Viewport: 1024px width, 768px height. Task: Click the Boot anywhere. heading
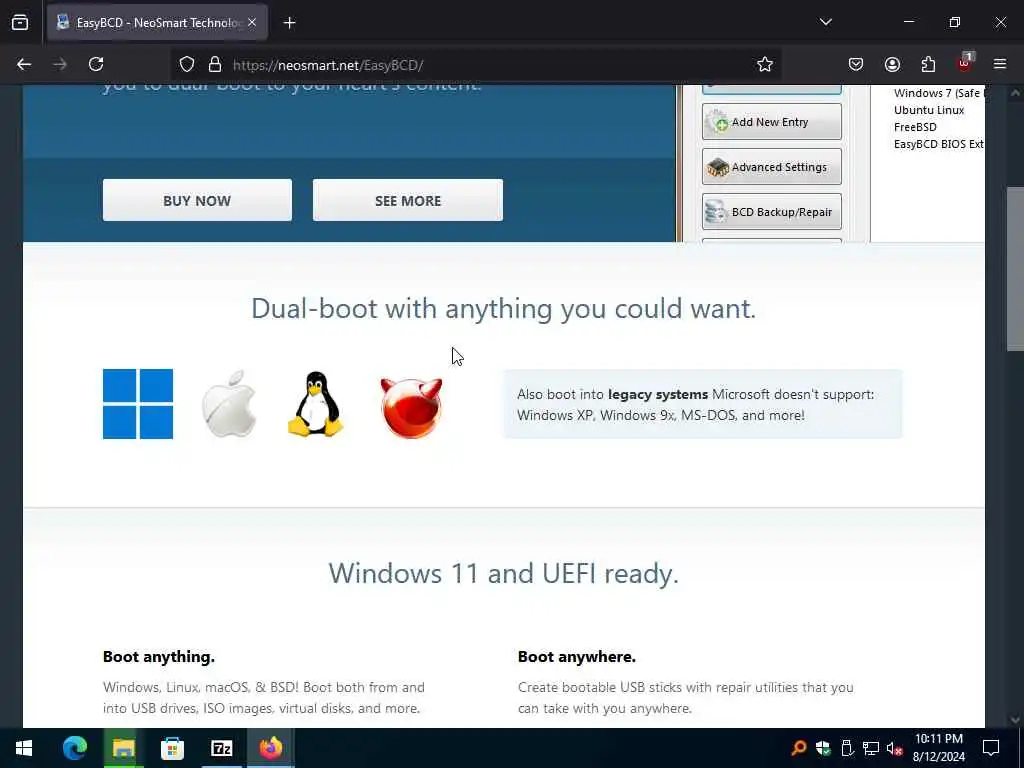577,657
